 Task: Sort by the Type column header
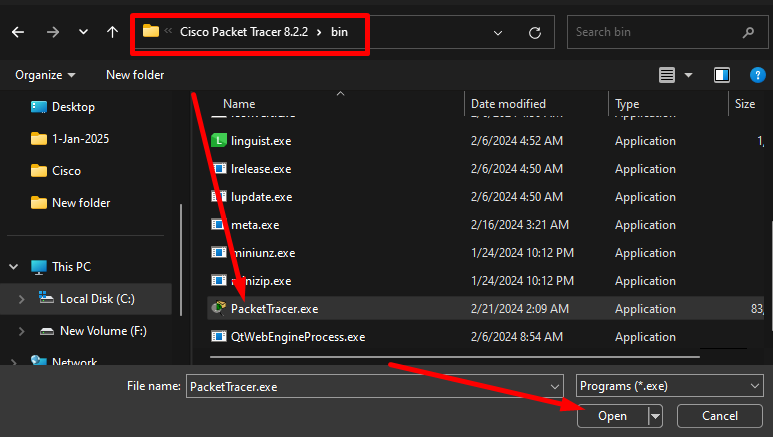tap(627, 104)
